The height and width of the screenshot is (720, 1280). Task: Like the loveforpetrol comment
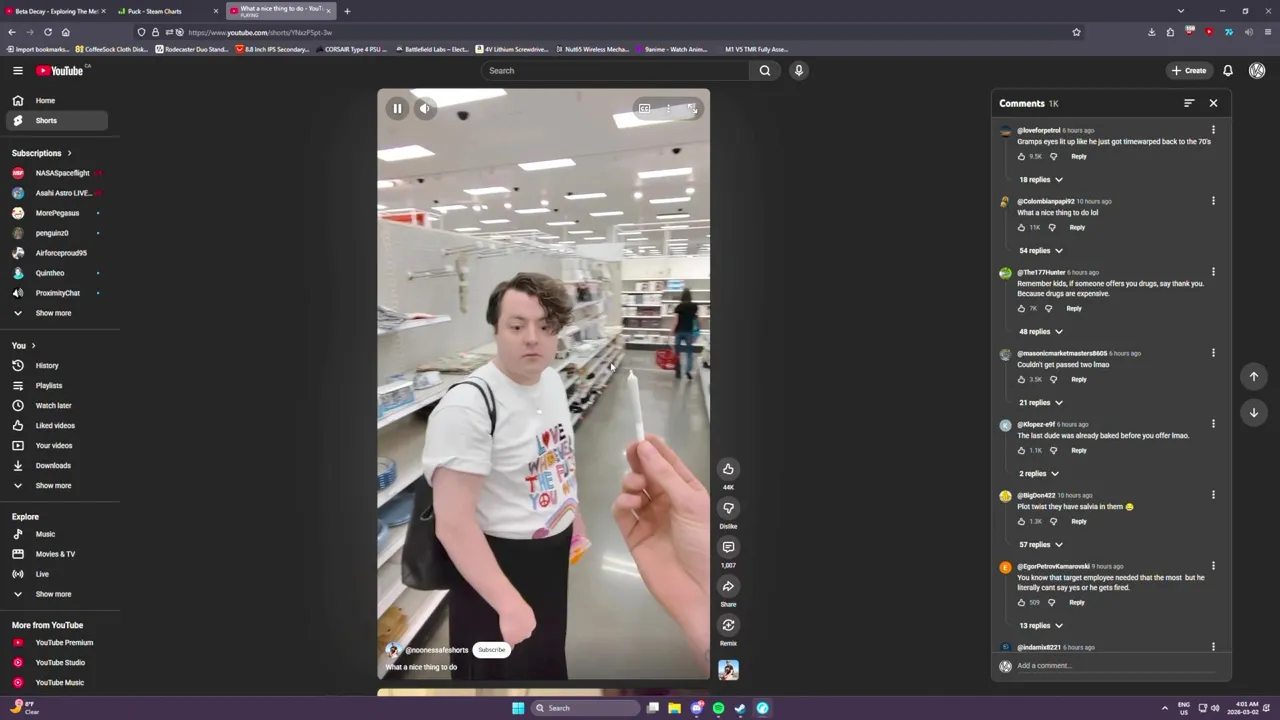[x=1021, y=156]
